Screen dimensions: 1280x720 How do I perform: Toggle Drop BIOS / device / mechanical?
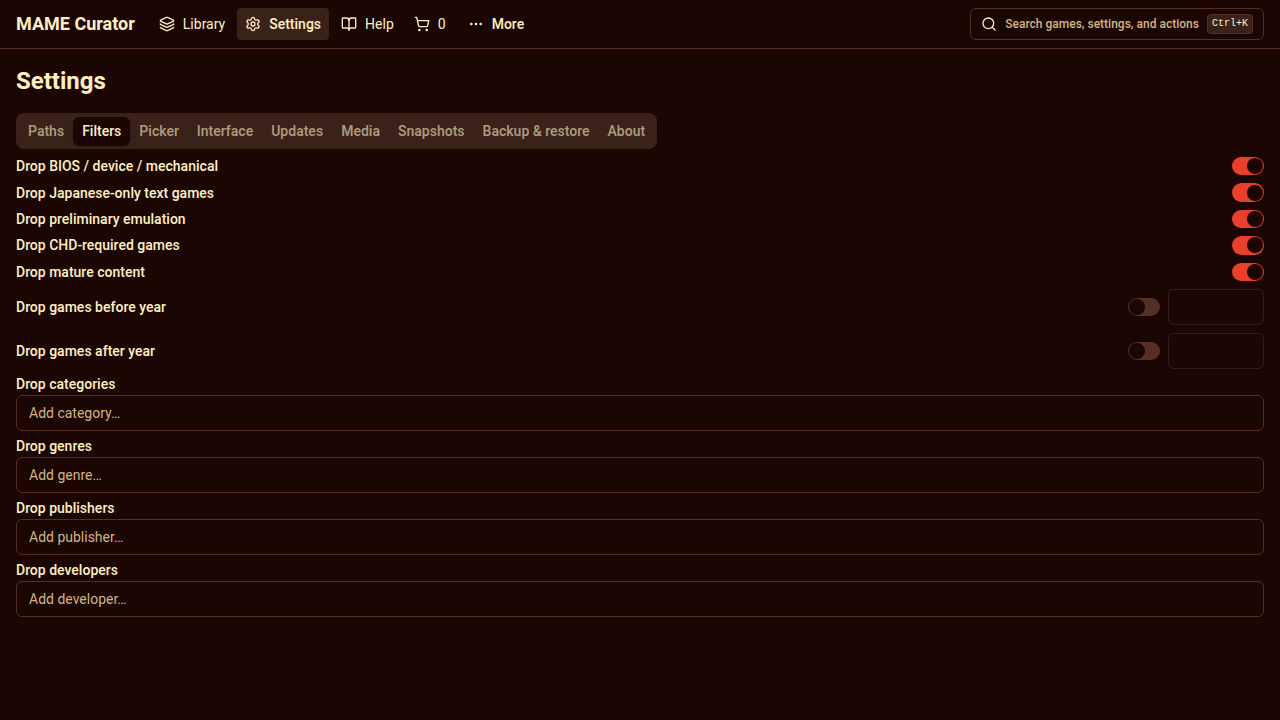pos(1248,166)
